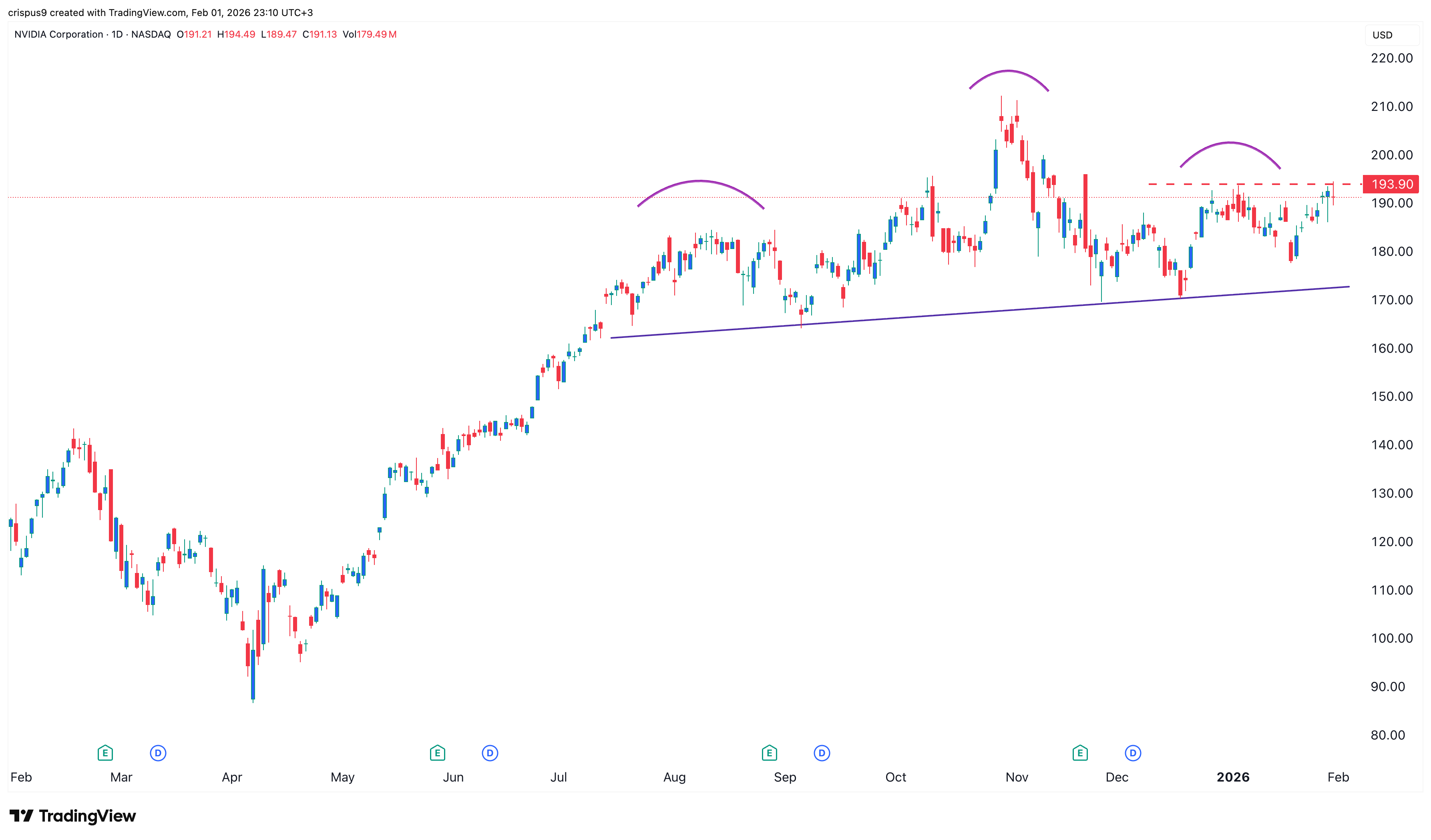This screenshot has width=1431, height=840.
Task: Select the earnings E marker before Sep
Action: click(769, 753)
